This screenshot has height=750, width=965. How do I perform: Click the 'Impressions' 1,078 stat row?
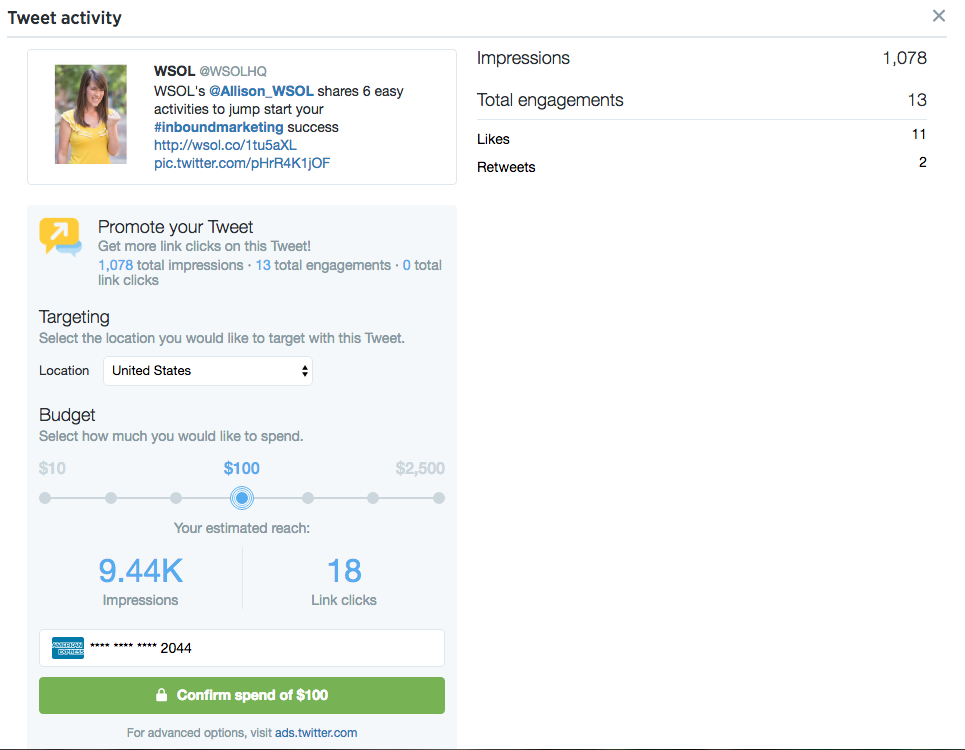pos(702,58)
